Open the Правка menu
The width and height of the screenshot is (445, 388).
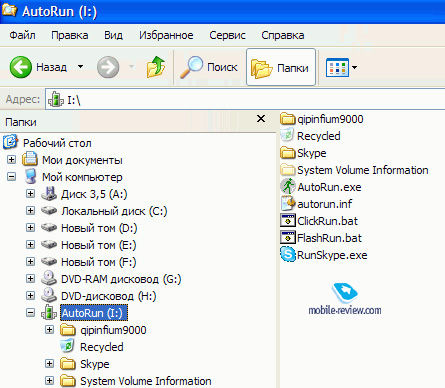pos(70,35)
